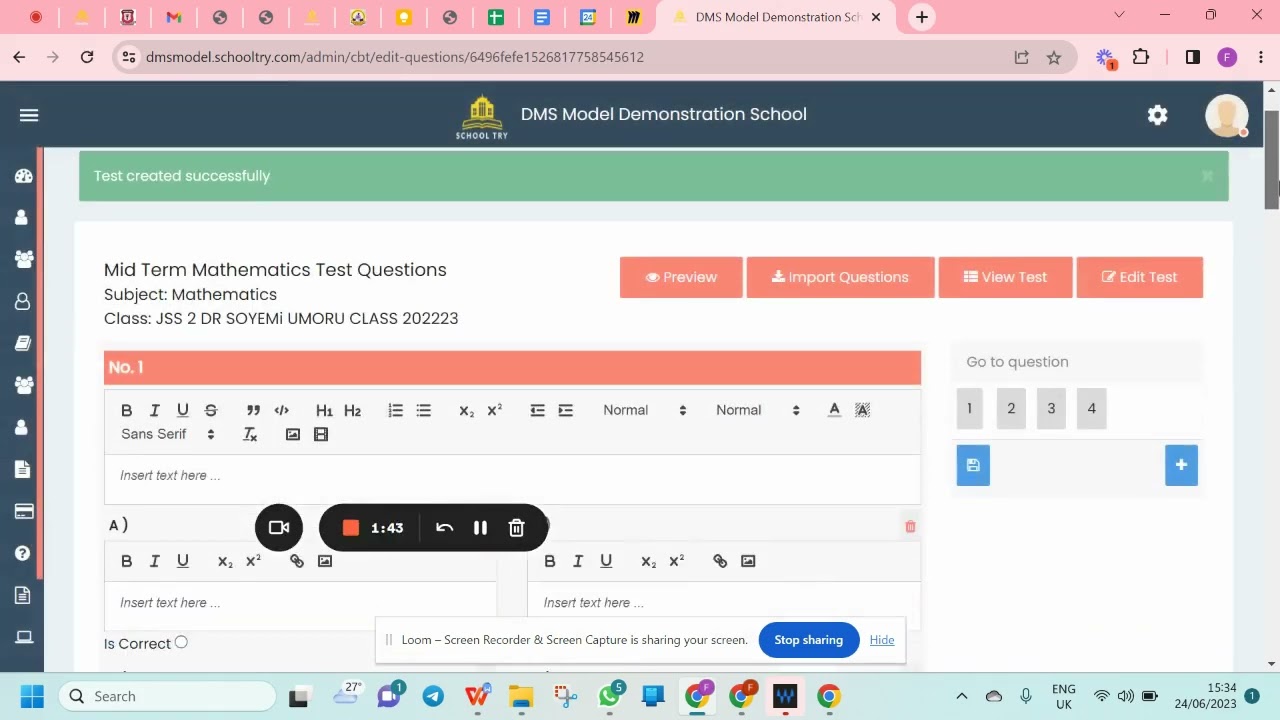Toggle italic in question editor toolbar
1280x720 pixels.
(x=154, y=410)
